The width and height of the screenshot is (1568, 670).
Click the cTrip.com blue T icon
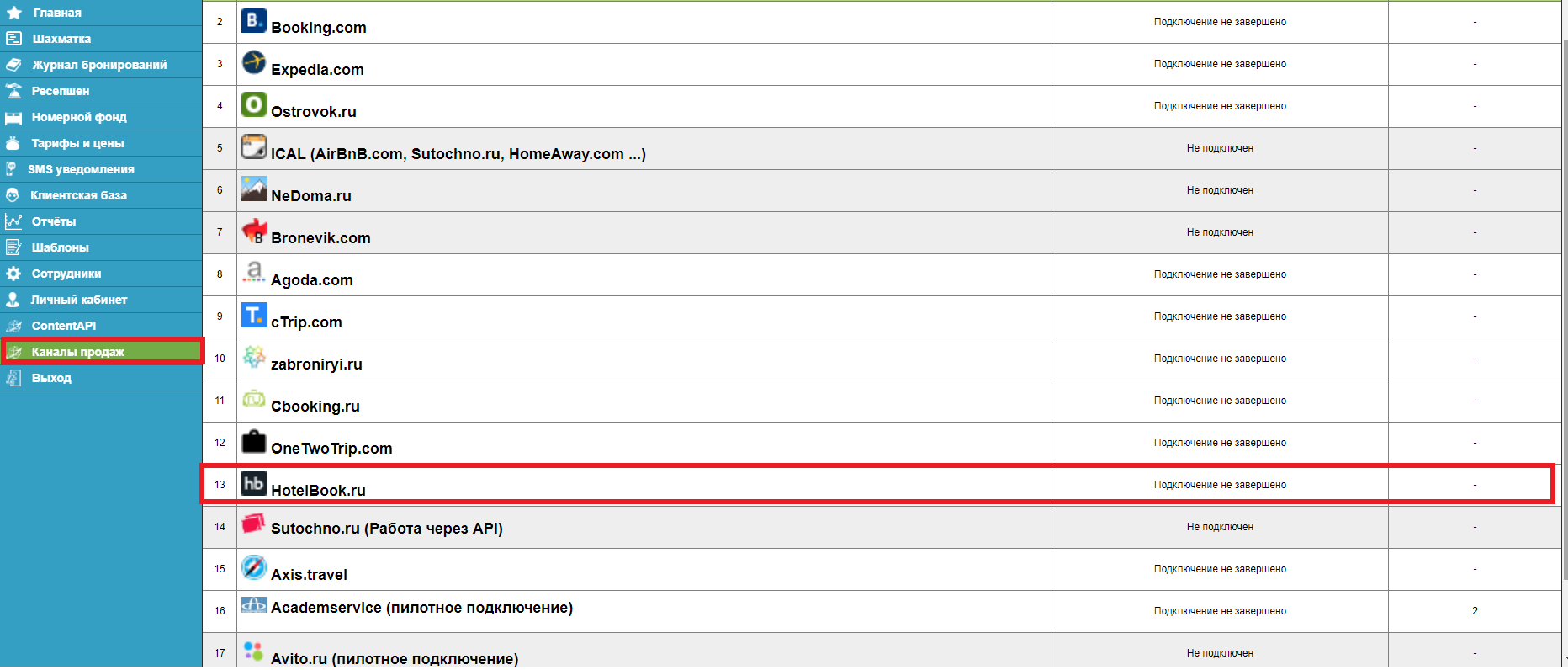coord(254,315)
